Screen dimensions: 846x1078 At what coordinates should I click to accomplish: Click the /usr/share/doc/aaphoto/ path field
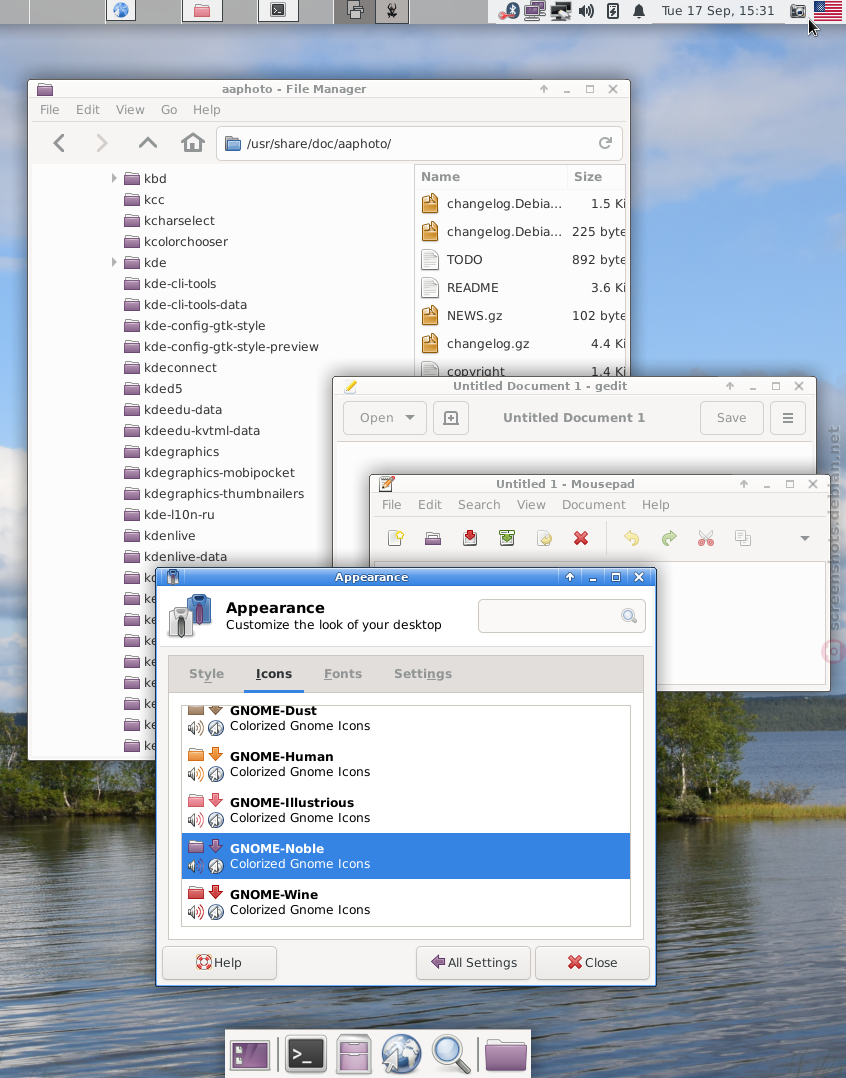[419, 143]
